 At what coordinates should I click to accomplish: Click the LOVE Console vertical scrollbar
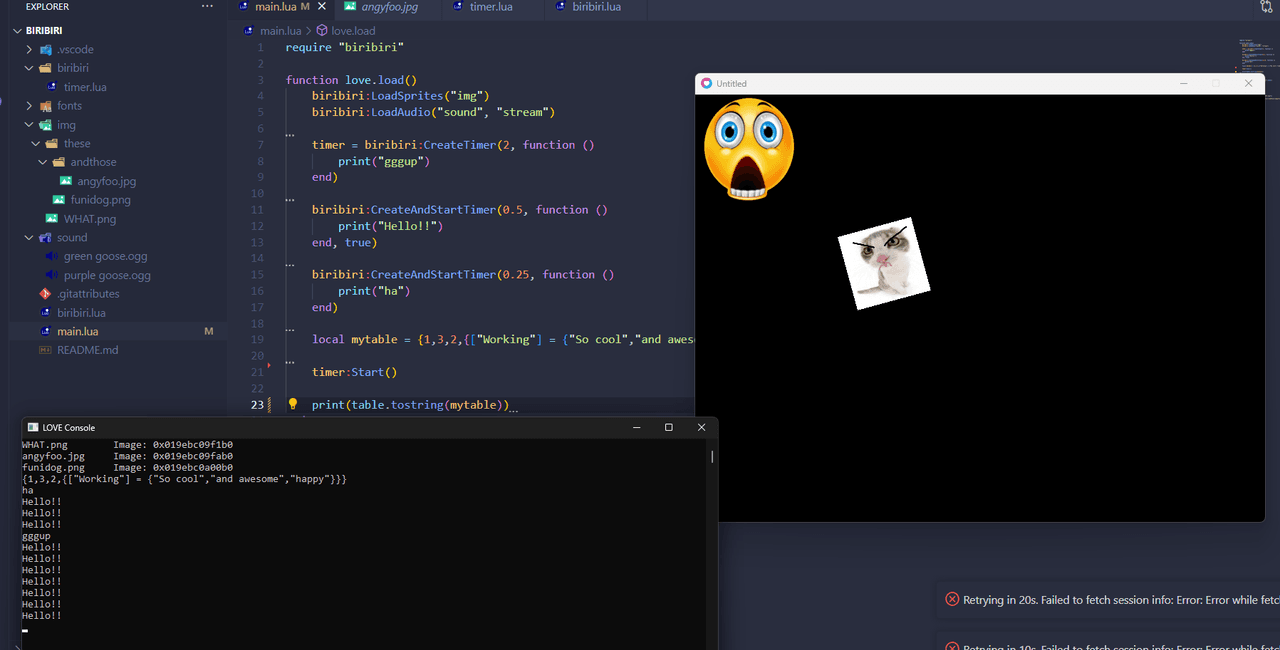(x=712, y=457)
